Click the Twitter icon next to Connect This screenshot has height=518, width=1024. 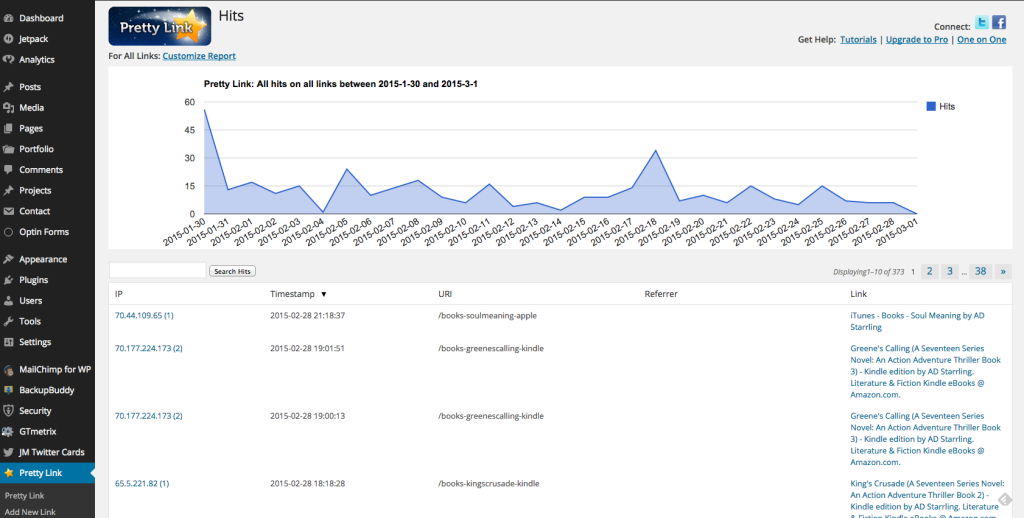[x=982, y=23]
